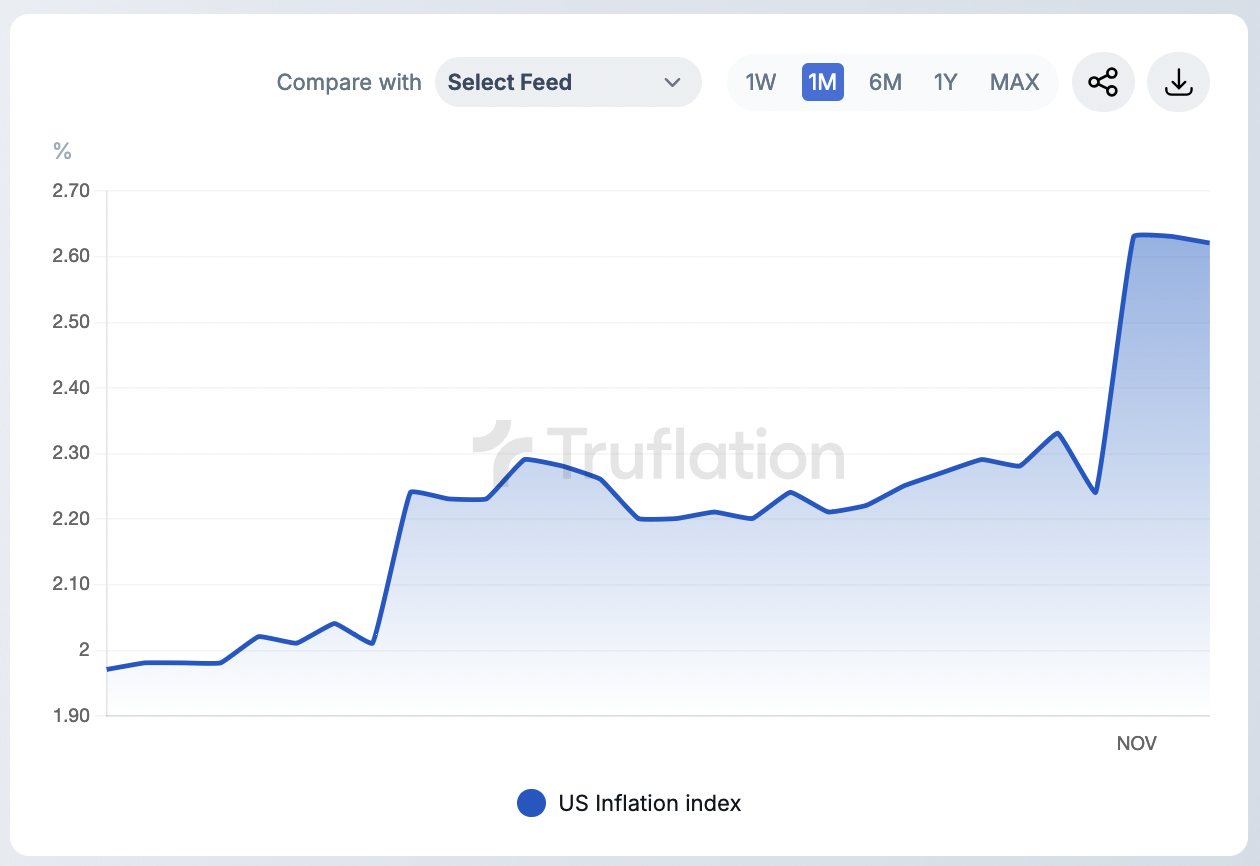Click the % unit label above the axis
The height and width of the screenshot is (866, 1260).
point(62,151)
